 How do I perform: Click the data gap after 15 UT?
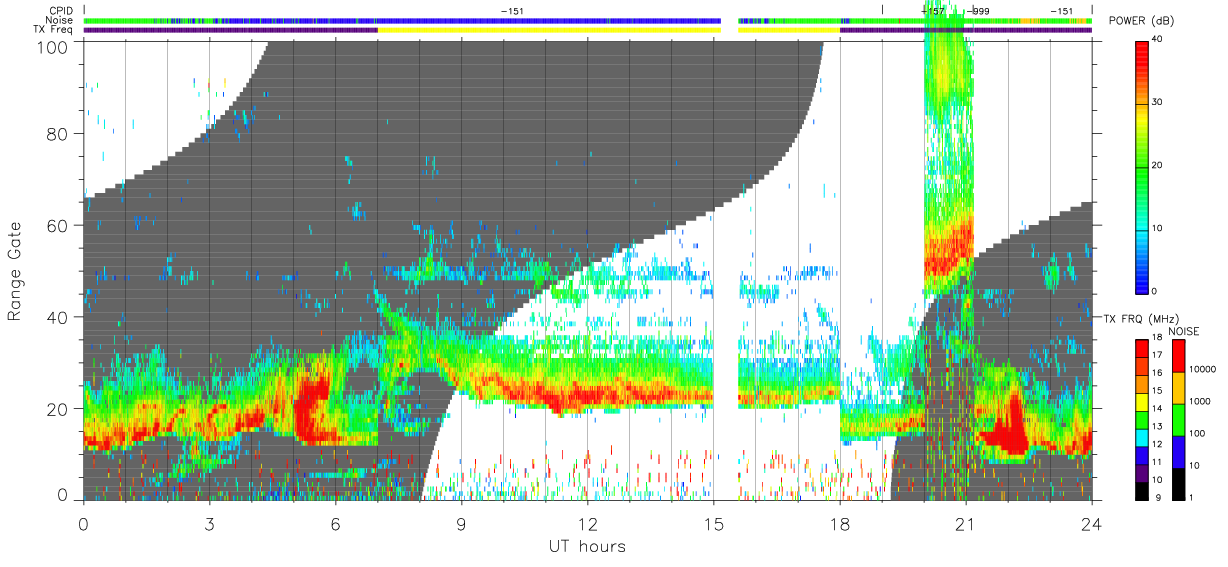[x=729, y=270]
